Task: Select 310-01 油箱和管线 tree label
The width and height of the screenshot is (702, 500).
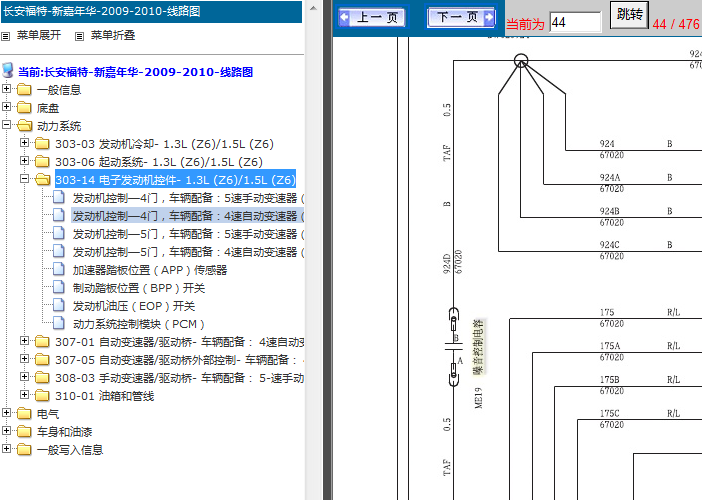Action: (x=105, y=396)
